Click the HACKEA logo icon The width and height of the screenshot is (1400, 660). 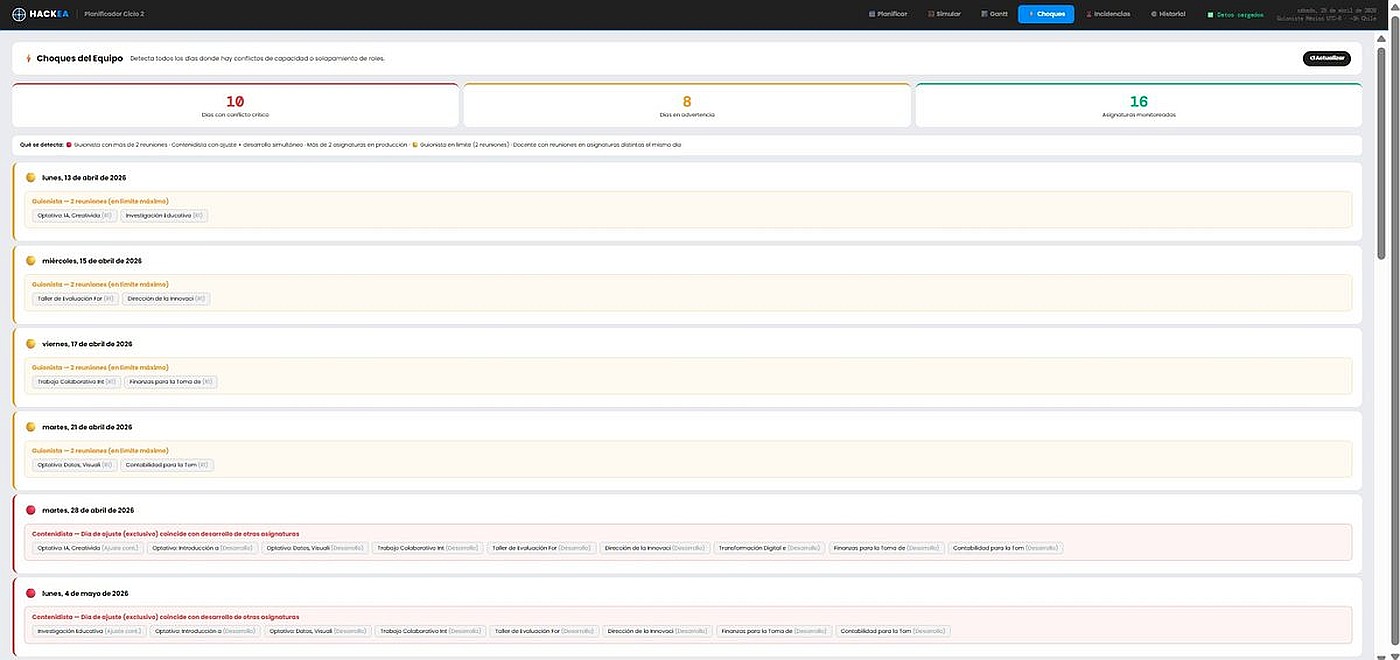click(19, 14)
